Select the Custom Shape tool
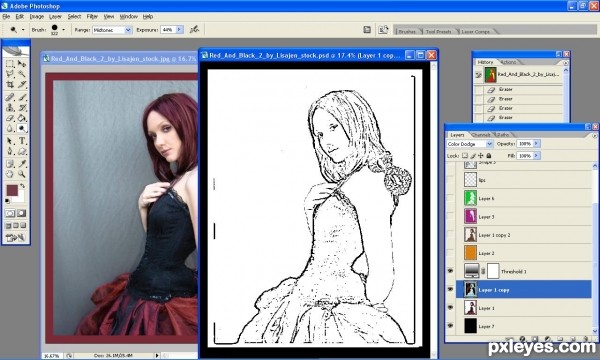Viewport: 600px width, 360px height. [22, 151]
